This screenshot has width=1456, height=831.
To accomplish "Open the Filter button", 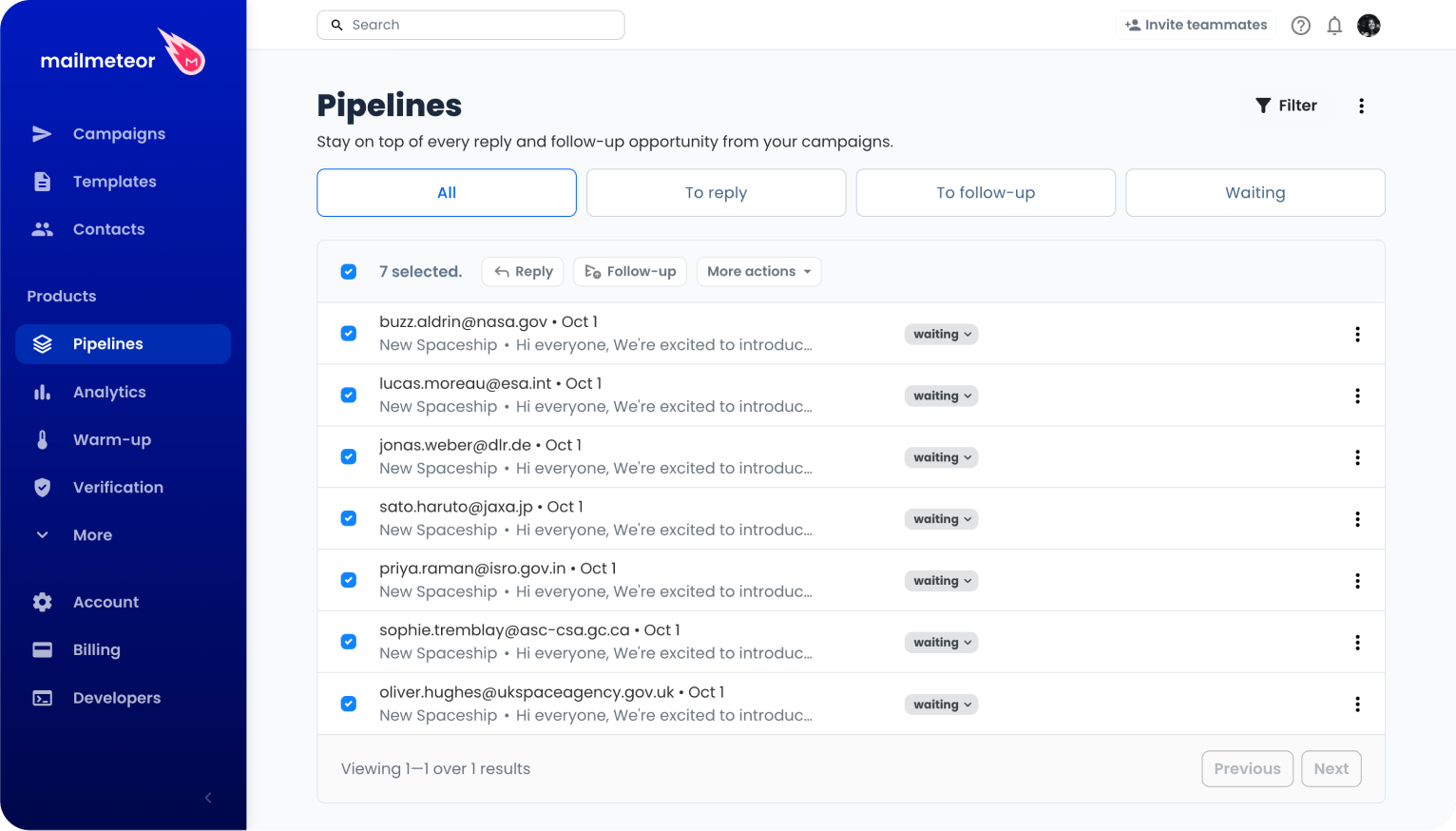I will pyautogui.click(x=1286, y=106).
